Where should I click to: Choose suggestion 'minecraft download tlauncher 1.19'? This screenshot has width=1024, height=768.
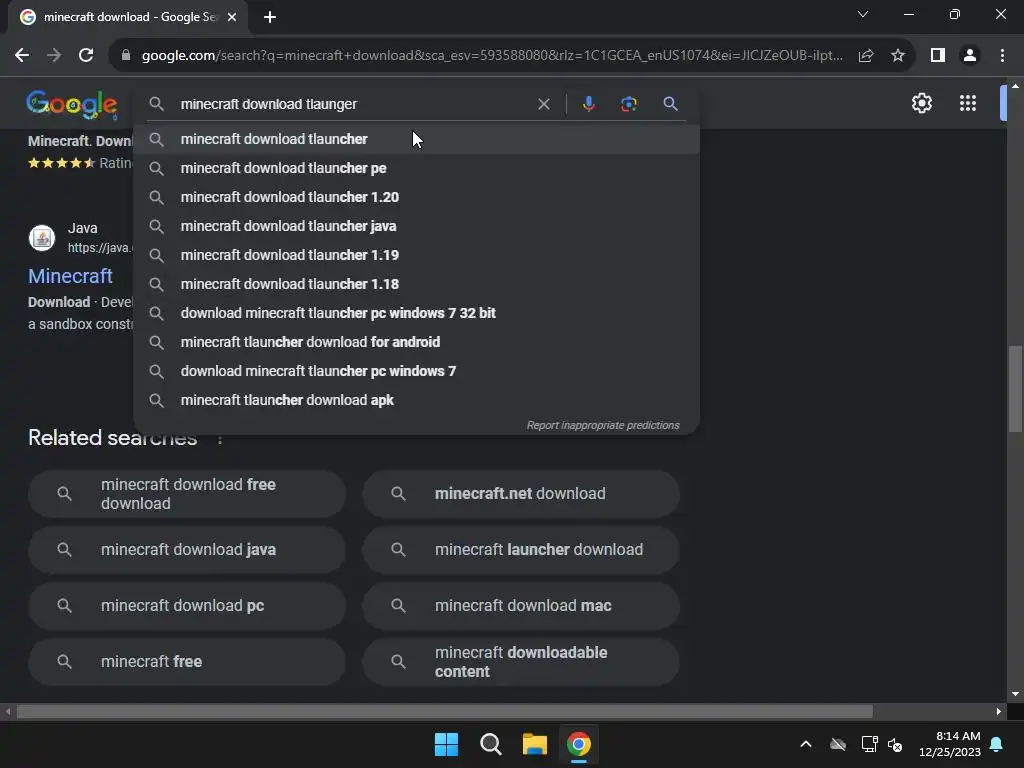tap(417, 255)
